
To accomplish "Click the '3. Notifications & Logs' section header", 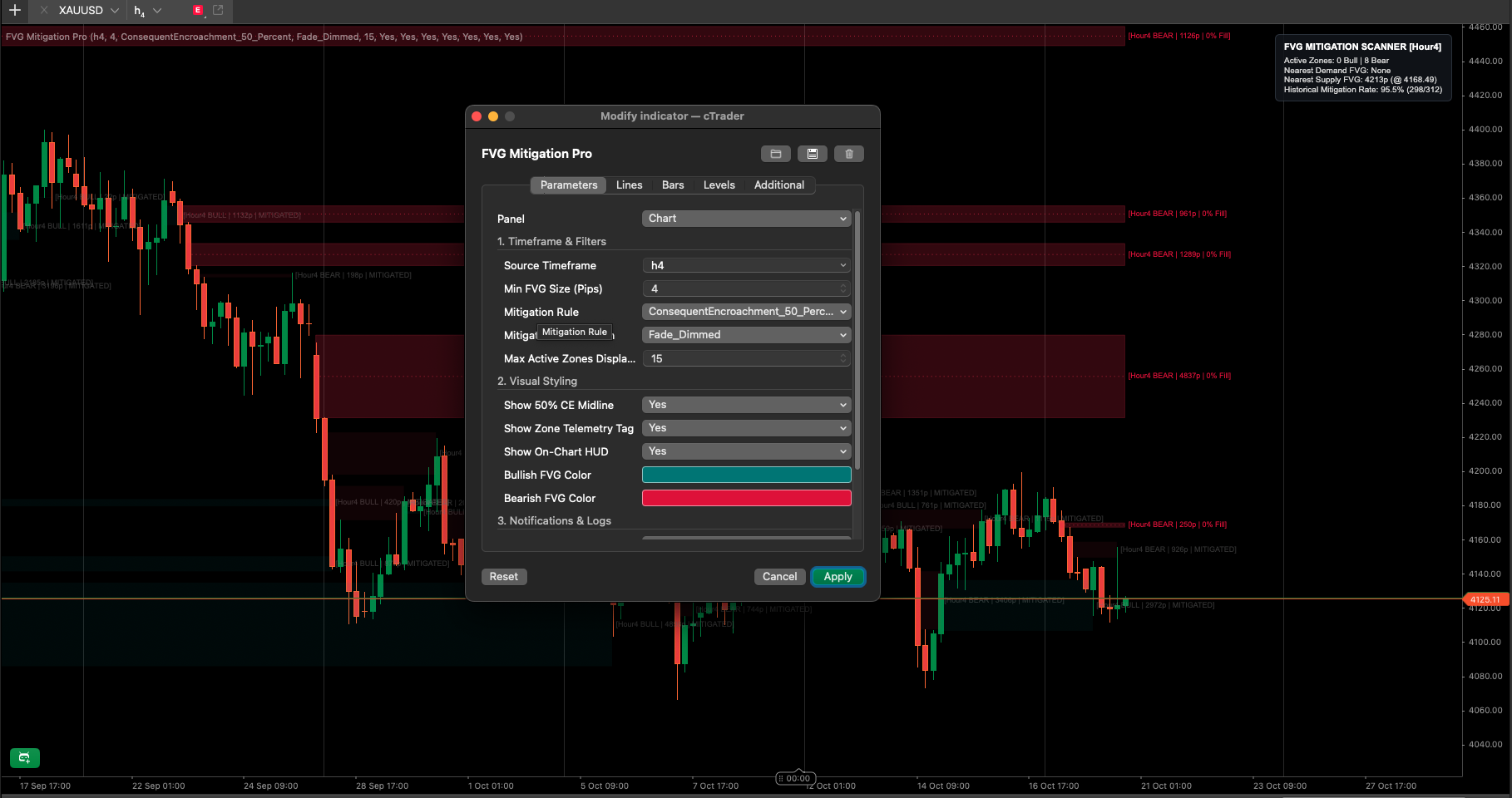I will (554, 520).
